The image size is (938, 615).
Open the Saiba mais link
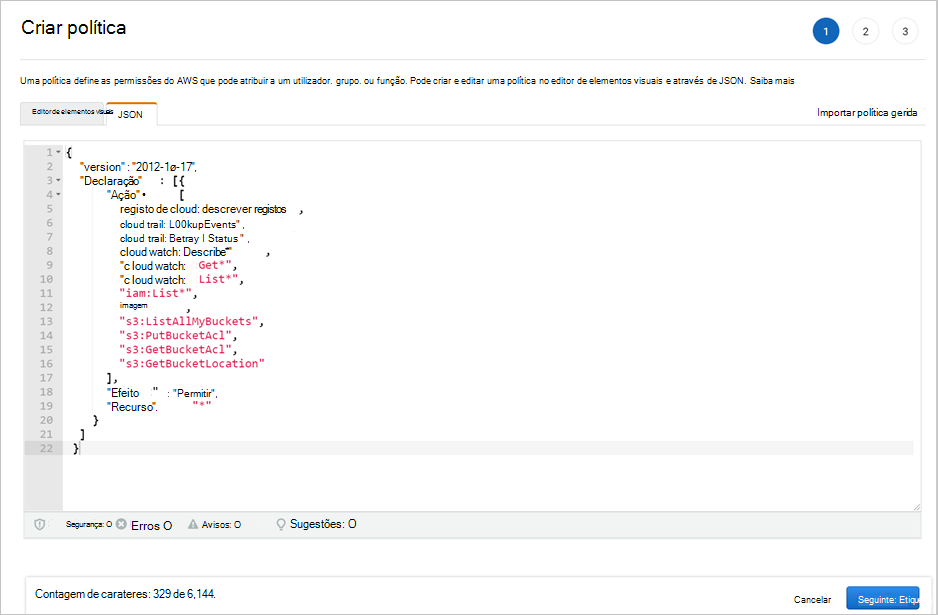click(776, 80)
